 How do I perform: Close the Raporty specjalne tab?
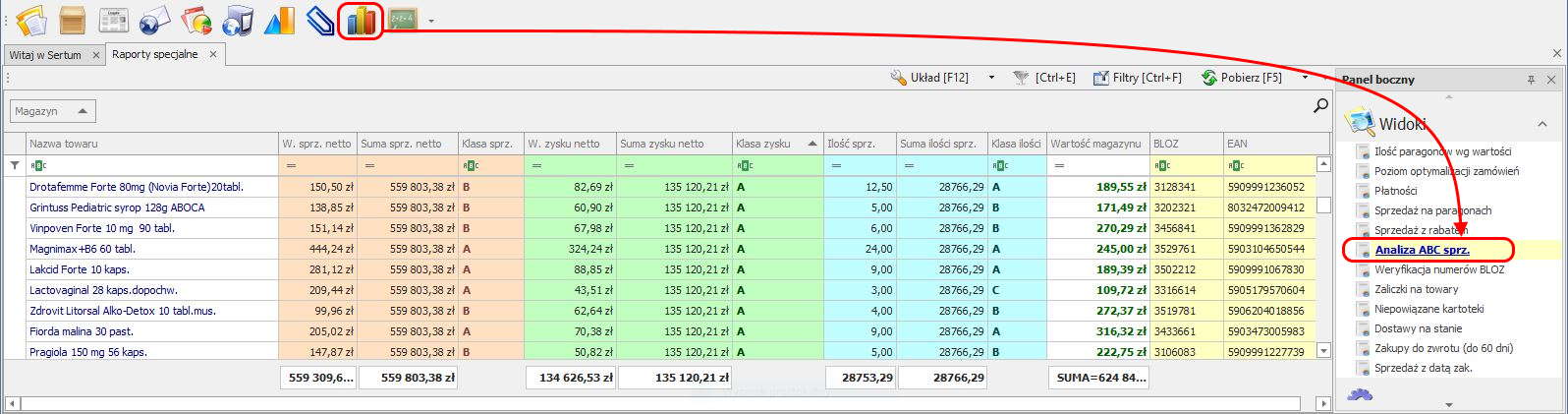coord(213,54)
